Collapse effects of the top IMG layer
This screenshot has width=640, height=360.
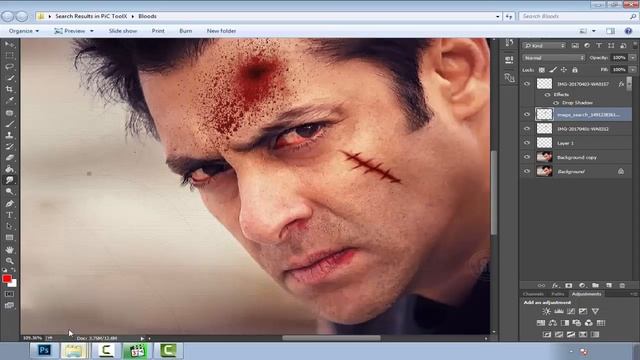tap(629, 84)
